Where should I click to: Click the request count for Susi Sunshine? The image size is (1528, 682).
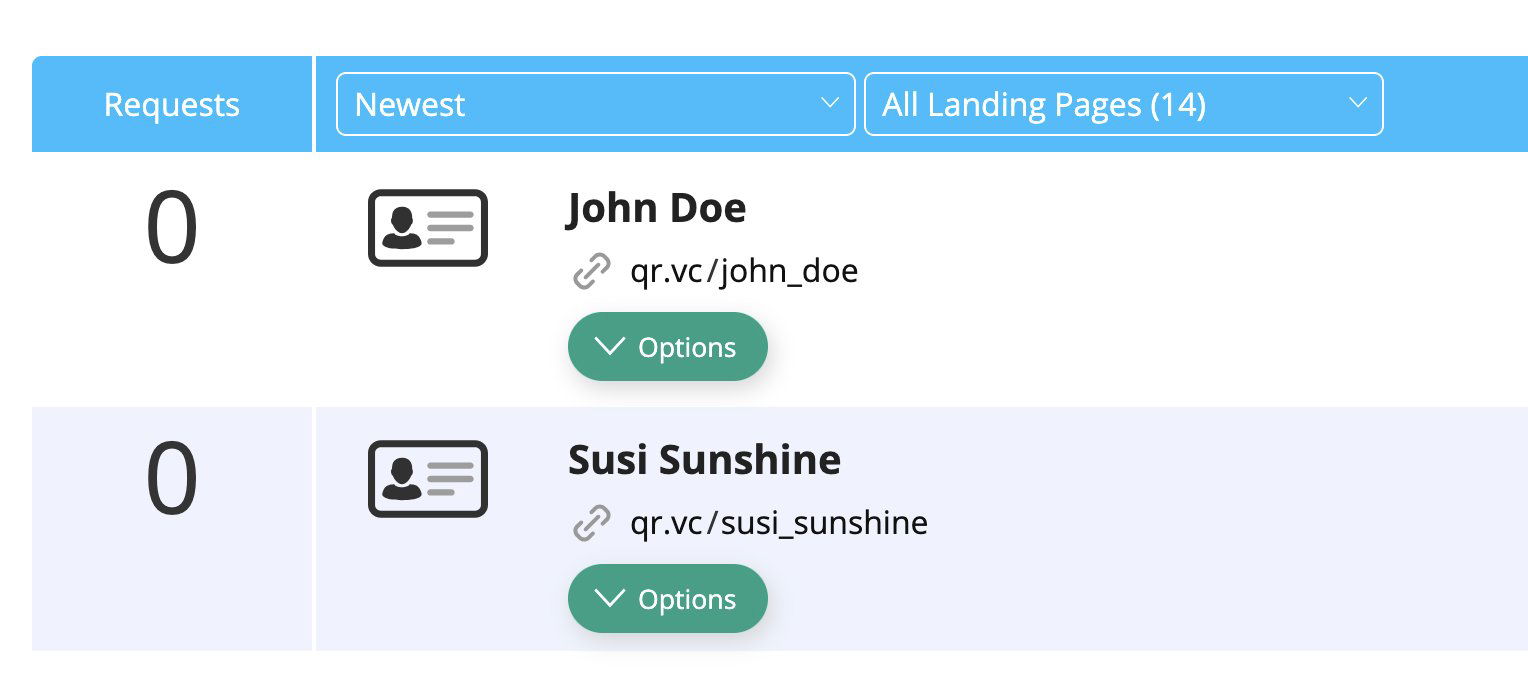tap(172, 480)
